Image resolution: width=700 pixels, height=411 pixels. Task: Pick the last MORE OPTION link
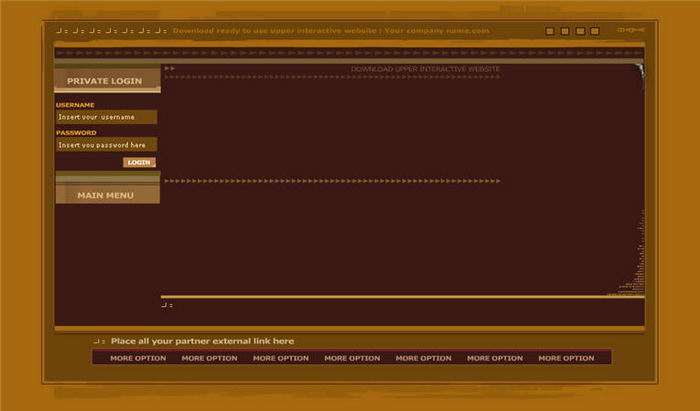point(566,358)
